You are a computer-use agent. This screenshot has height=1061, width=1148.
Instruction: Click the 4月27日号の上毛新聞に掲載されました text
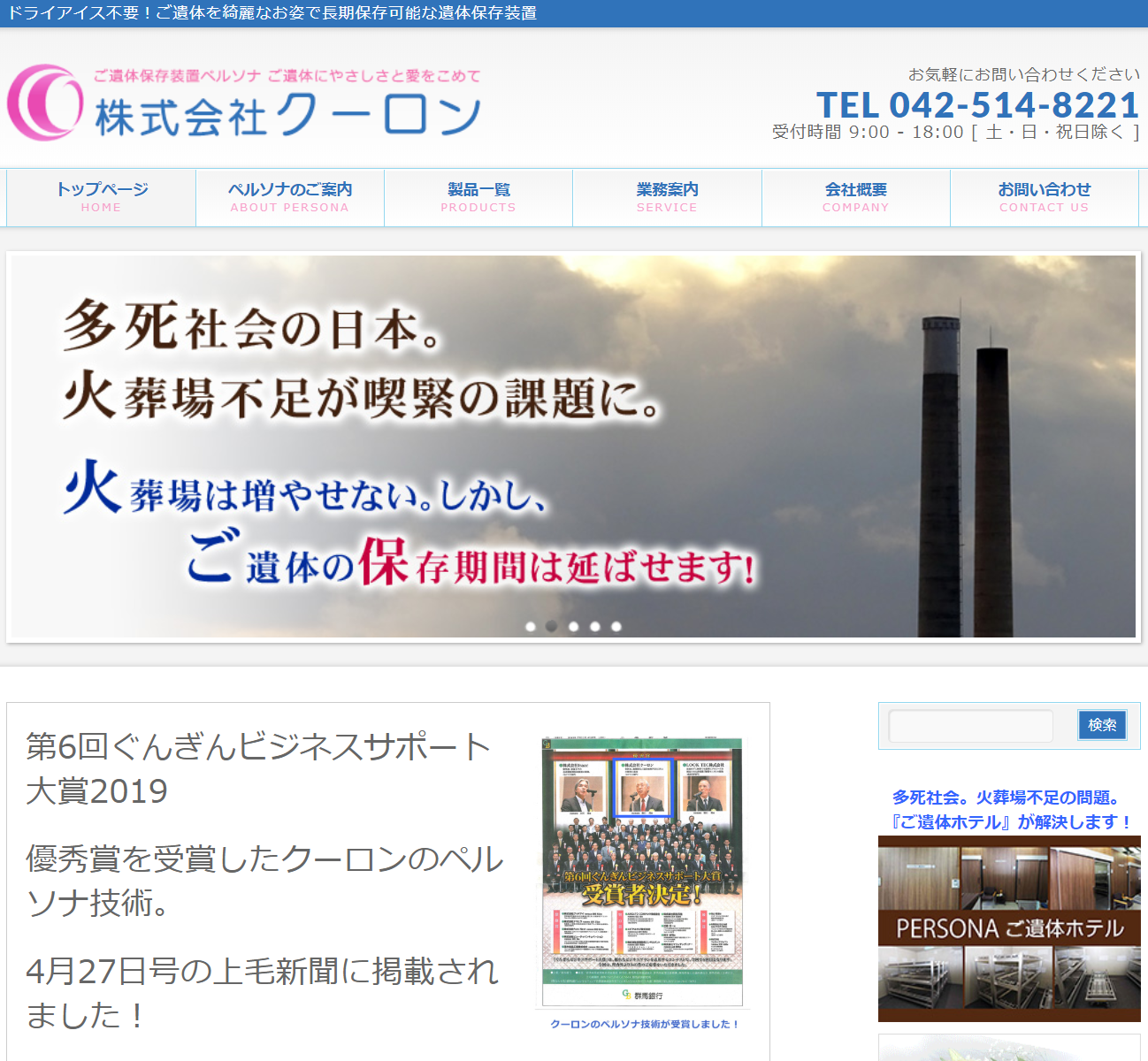click(x=263, y=993)
